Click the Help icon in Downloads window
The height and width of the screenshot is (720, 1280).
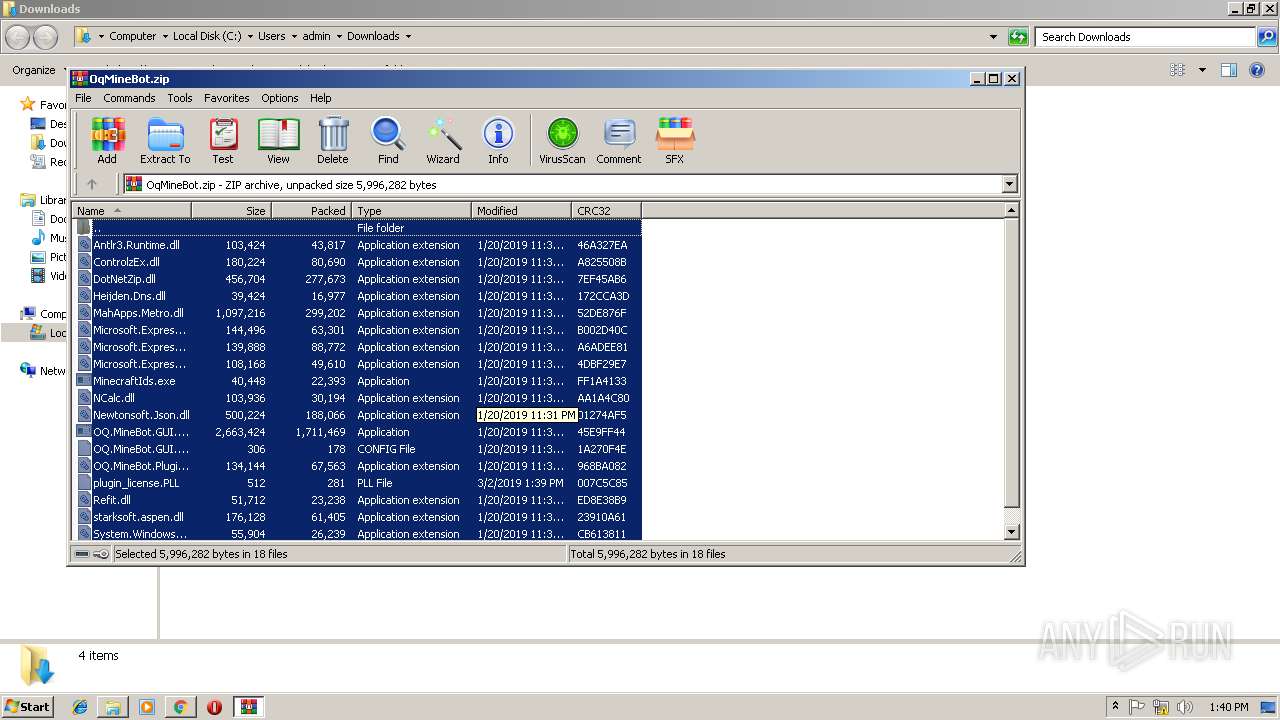[x=1257, y=70]
